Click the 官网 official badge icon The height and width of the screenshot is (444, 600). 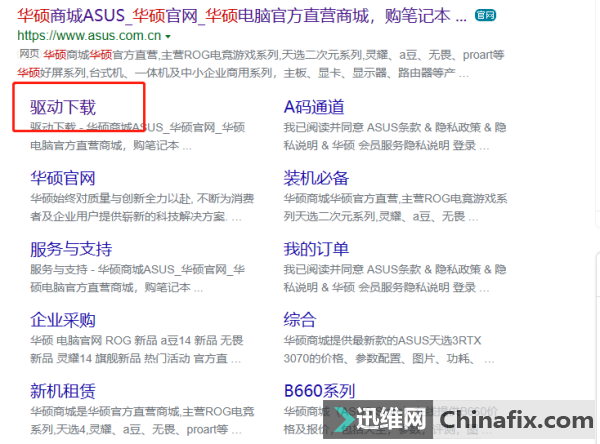click(485, 15)
